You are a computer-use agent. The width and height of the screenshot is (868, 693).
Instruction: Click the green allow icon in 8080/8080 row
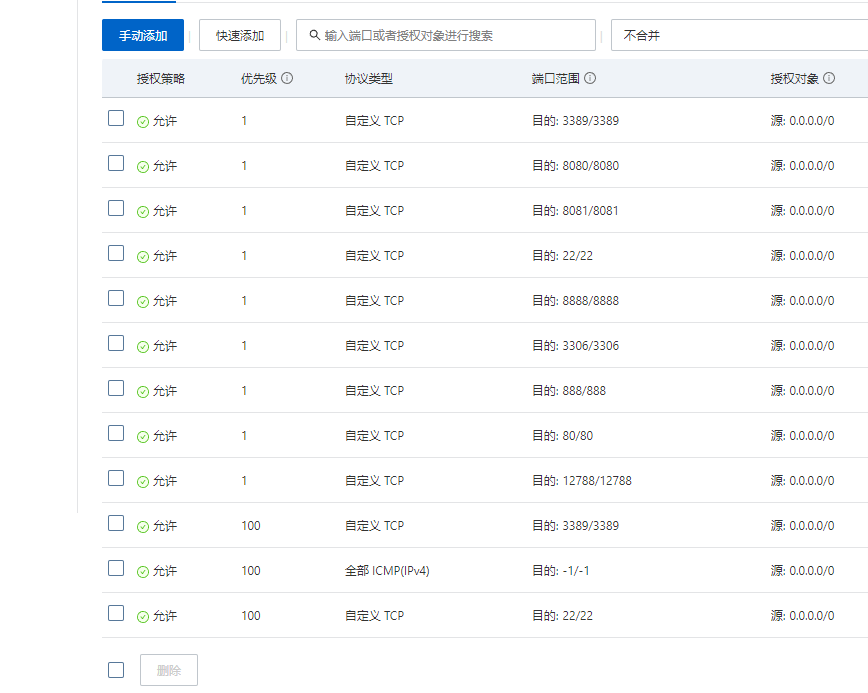143,167
